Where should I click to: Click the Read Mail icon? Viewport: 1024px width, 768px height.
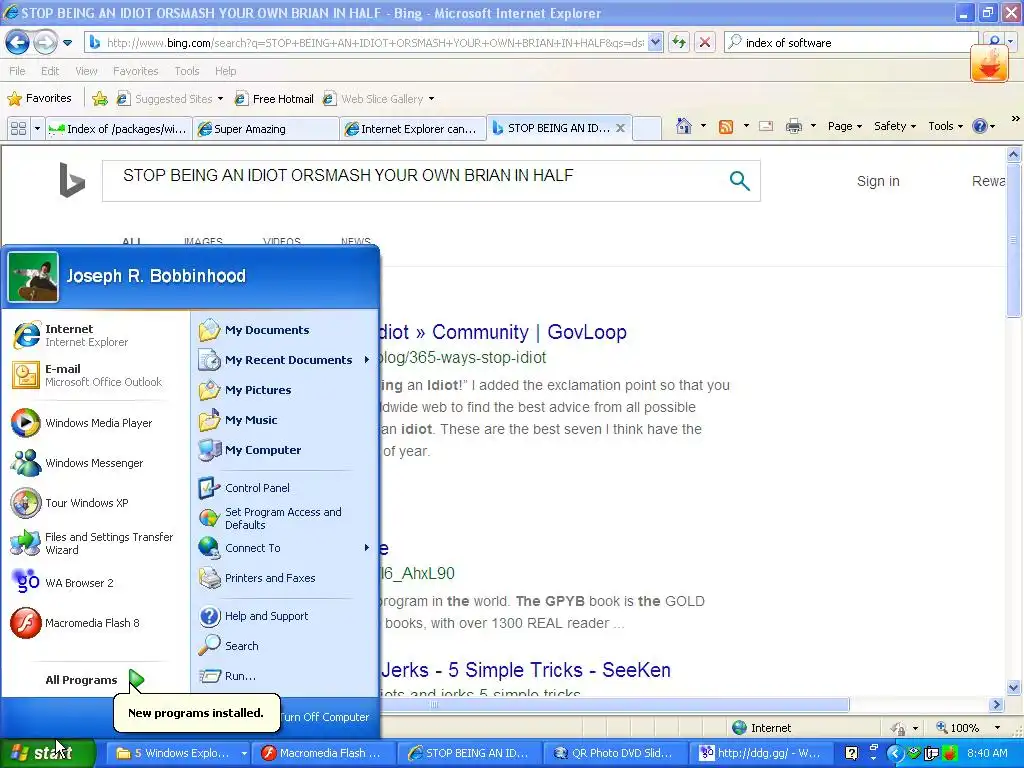766,126
